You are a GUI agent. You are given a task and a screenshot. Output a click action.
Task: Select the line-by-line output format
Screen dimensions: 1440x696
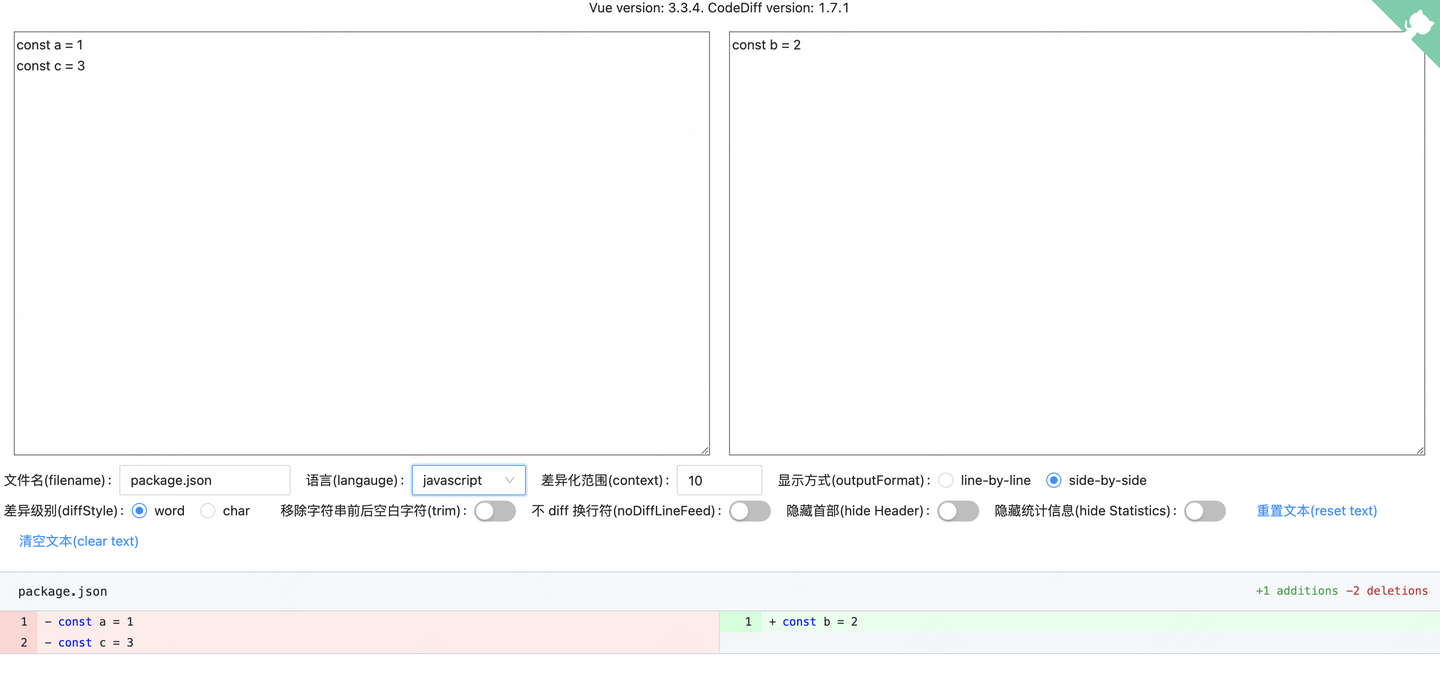[946, 480]
